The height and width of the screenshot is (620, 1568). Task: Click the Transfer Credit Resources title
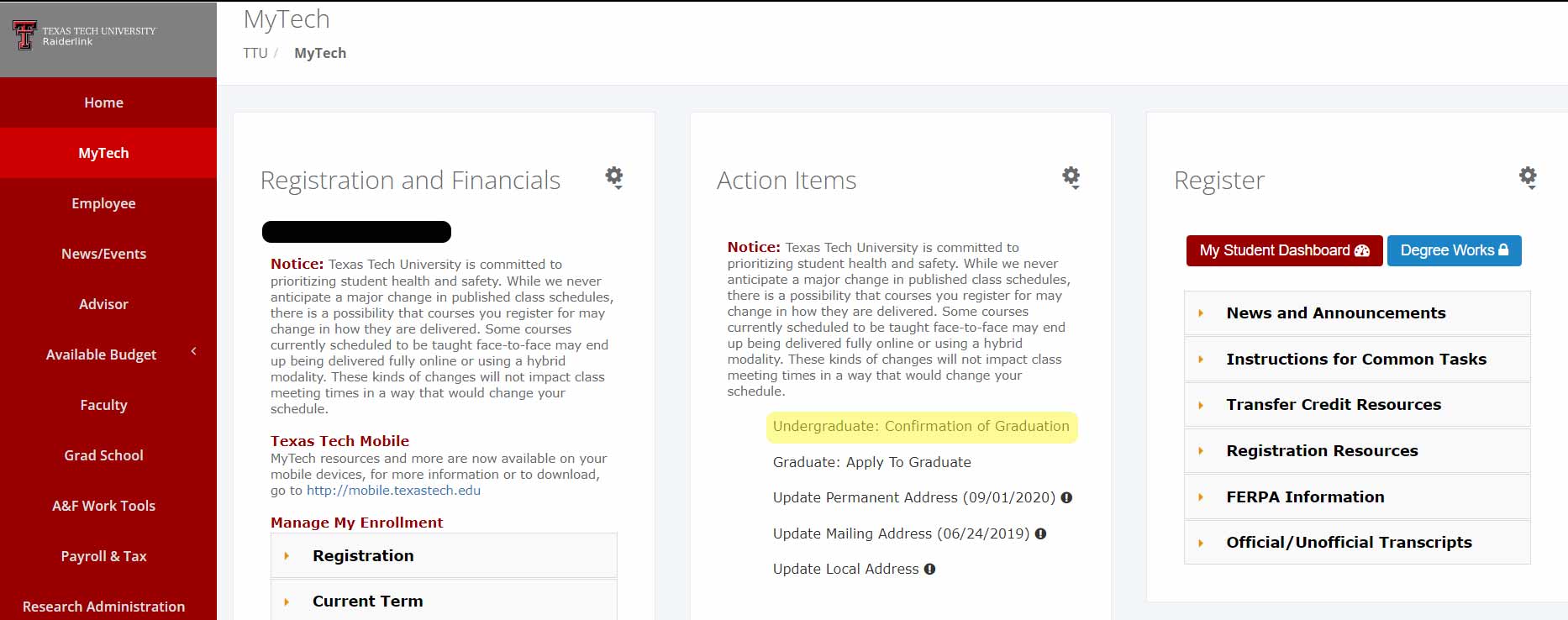click(x=1334, y=405)
